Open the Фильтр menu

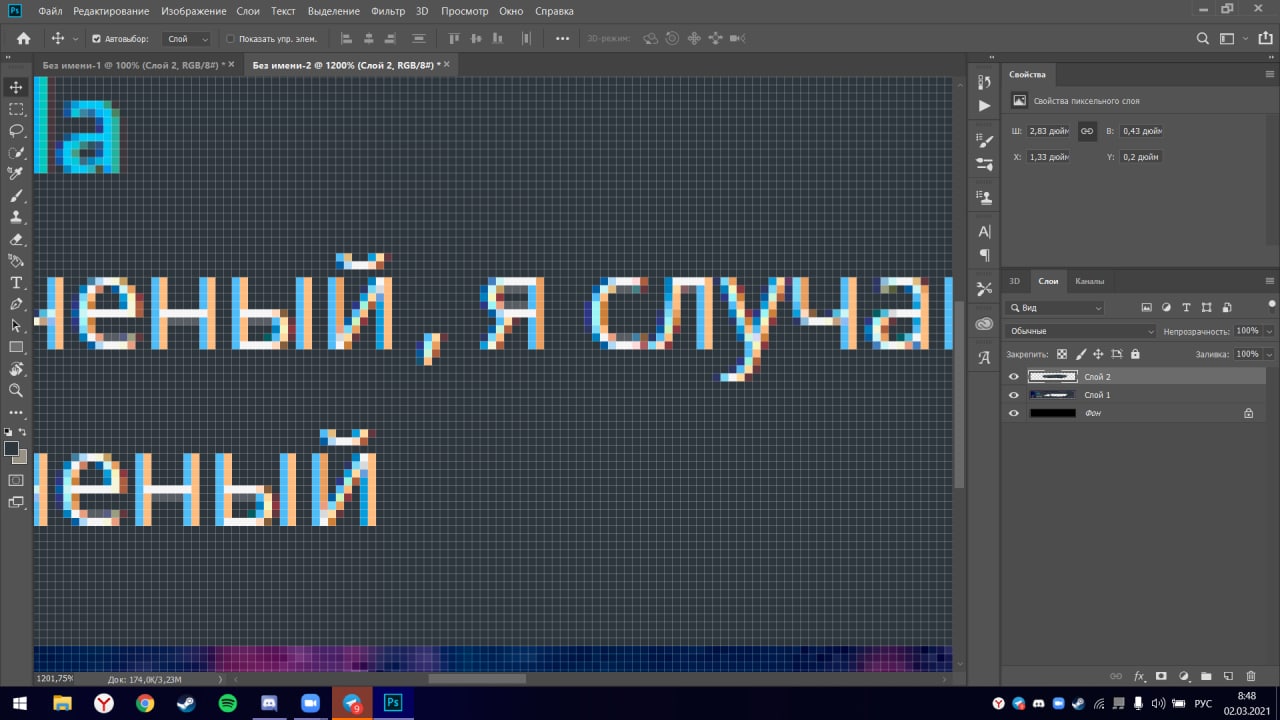[x=388, y=11]
